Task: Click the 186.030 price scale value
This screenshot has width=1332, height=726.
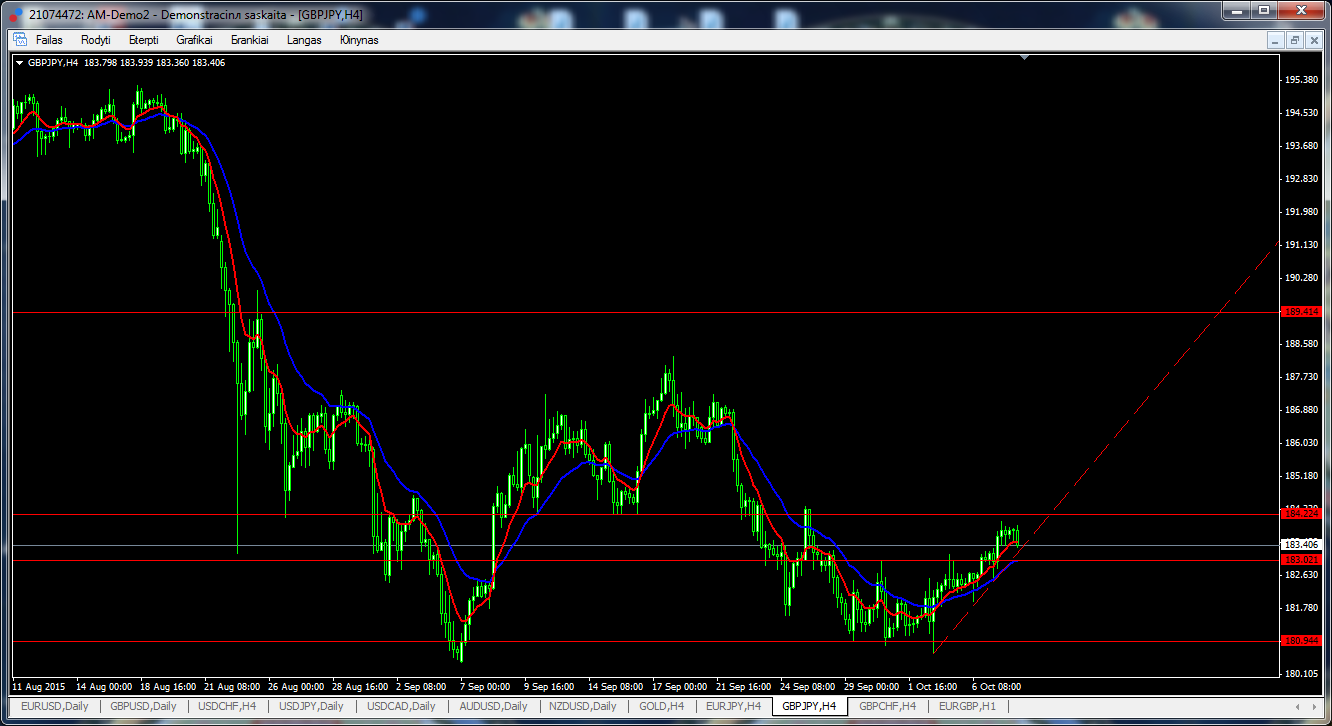Action: coord(1303,443)
